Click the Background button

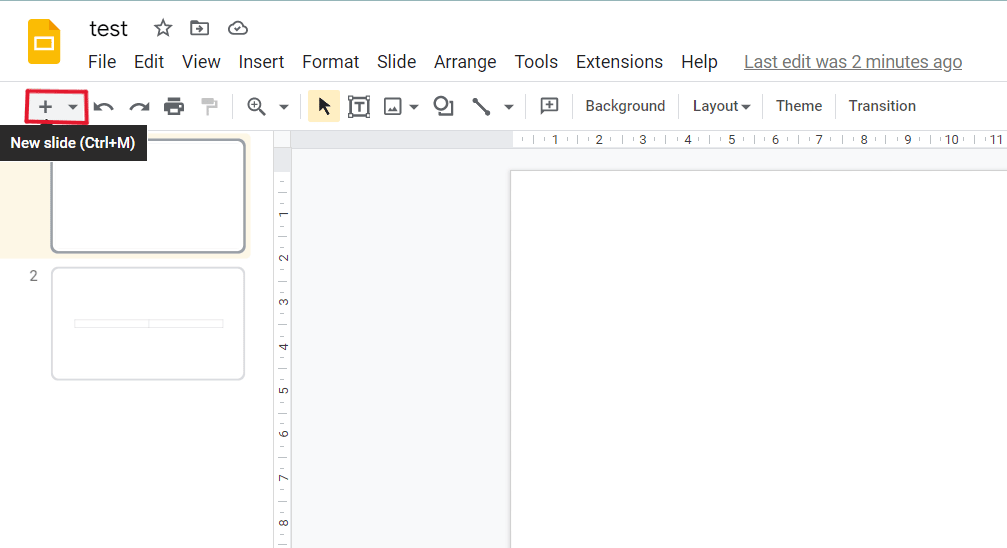pyautogui.click(x=625, y=106)
